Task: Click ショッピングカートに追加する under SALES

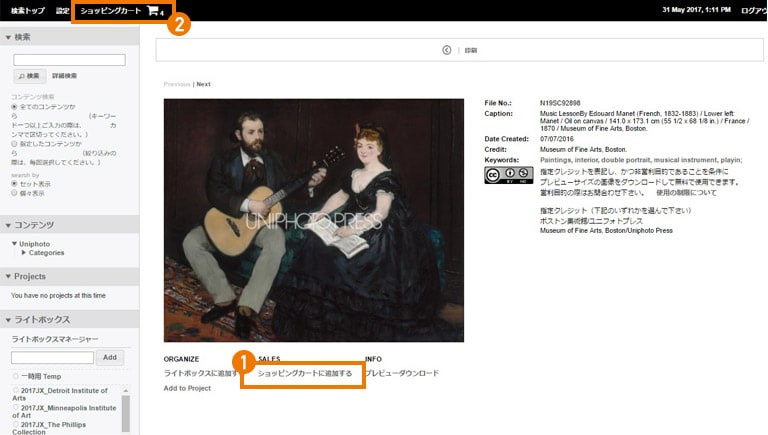Action: tap(305, 373)
